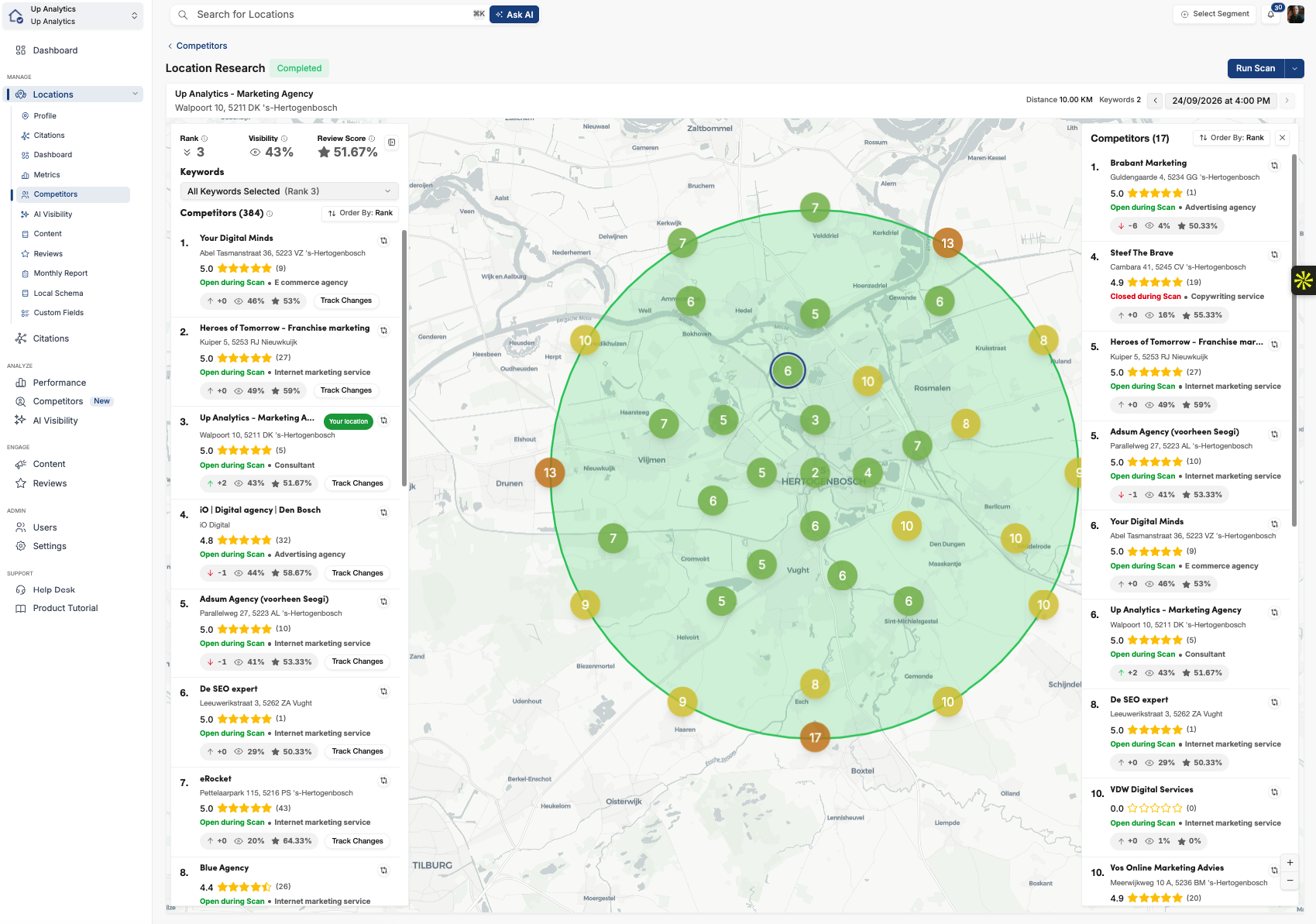
Task: Select the map grid marker labeled 4
Action: click(868, 473)
